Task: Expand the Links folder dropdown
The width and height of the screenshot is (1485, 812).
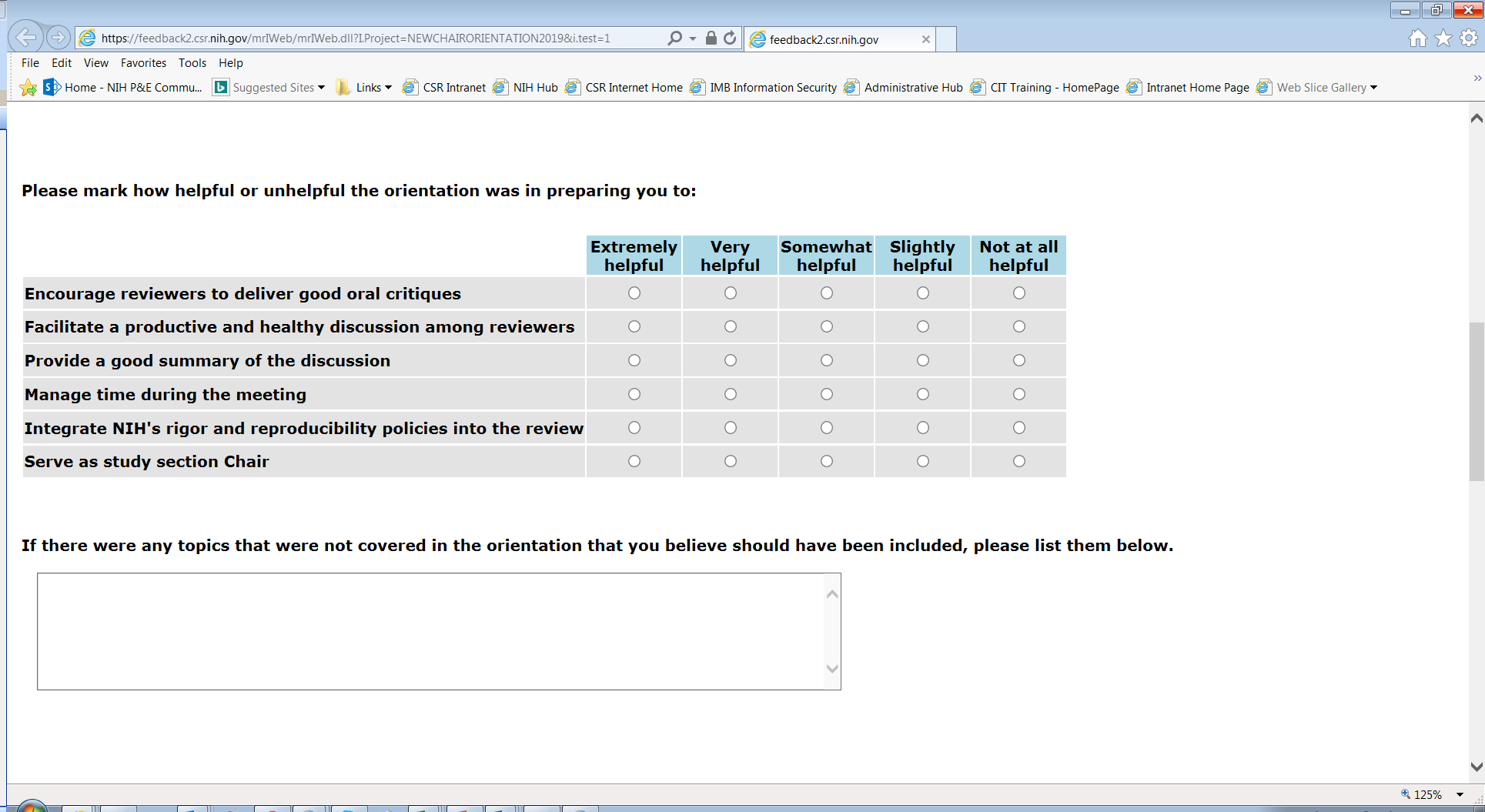Action: tap(388, 88)
